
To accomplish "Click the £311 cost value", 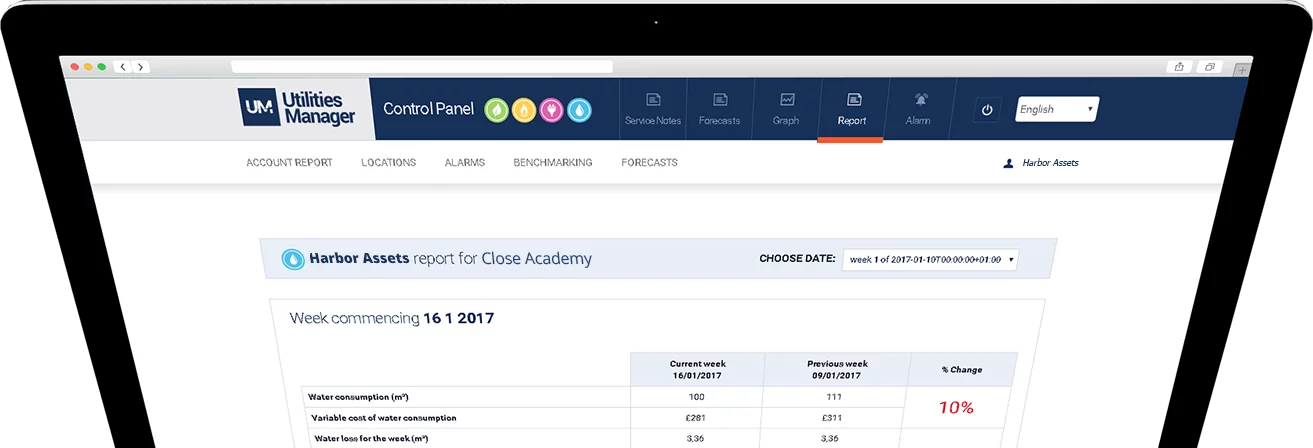I will 836,418.
